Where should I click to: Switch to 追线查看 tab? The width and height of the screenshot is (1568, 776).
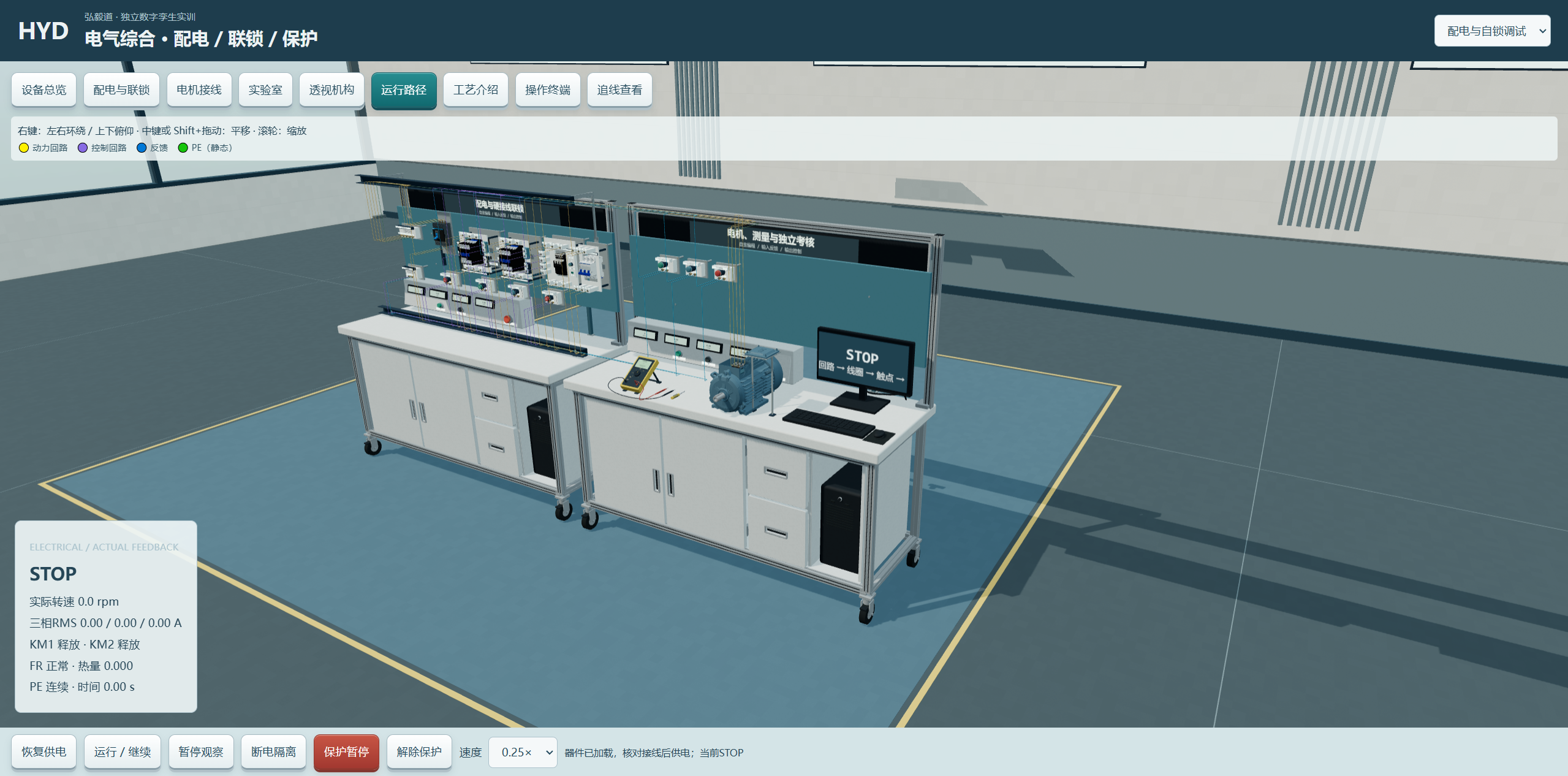pos(619,90)
